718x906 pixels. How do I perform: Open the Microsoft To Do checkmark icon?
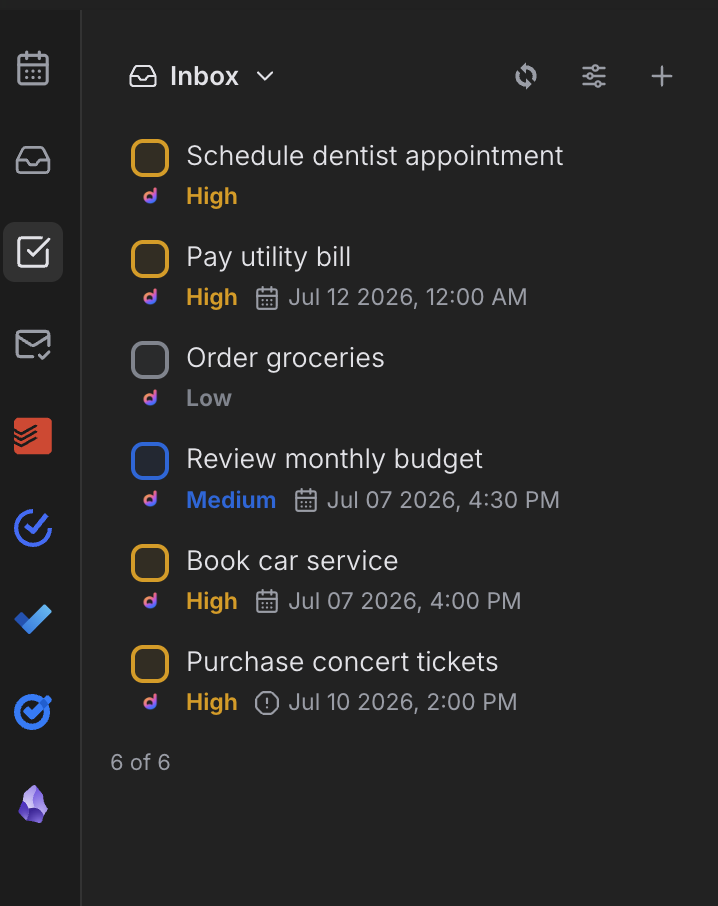click(33, 619)
